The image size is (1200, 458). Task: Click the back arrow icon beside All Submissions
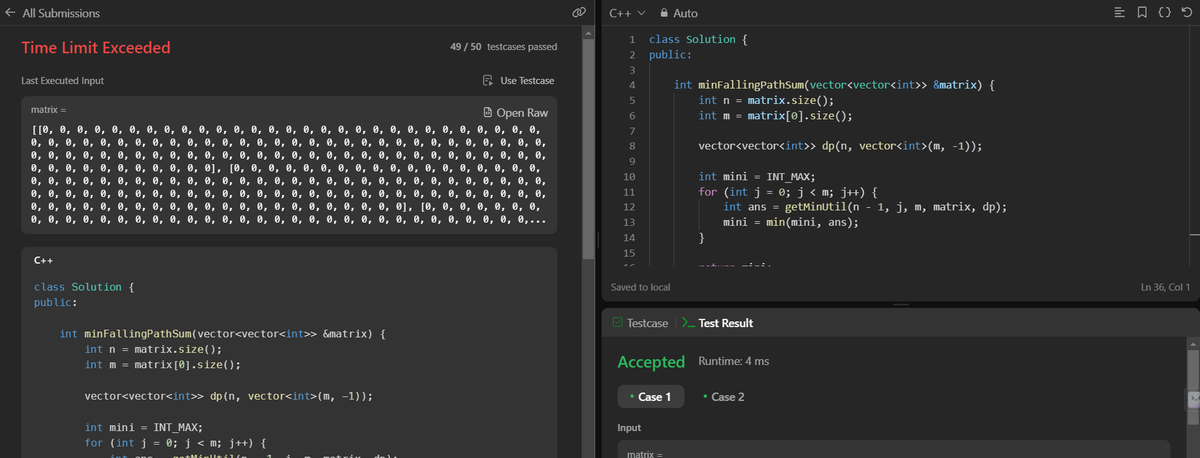point(10,13)
